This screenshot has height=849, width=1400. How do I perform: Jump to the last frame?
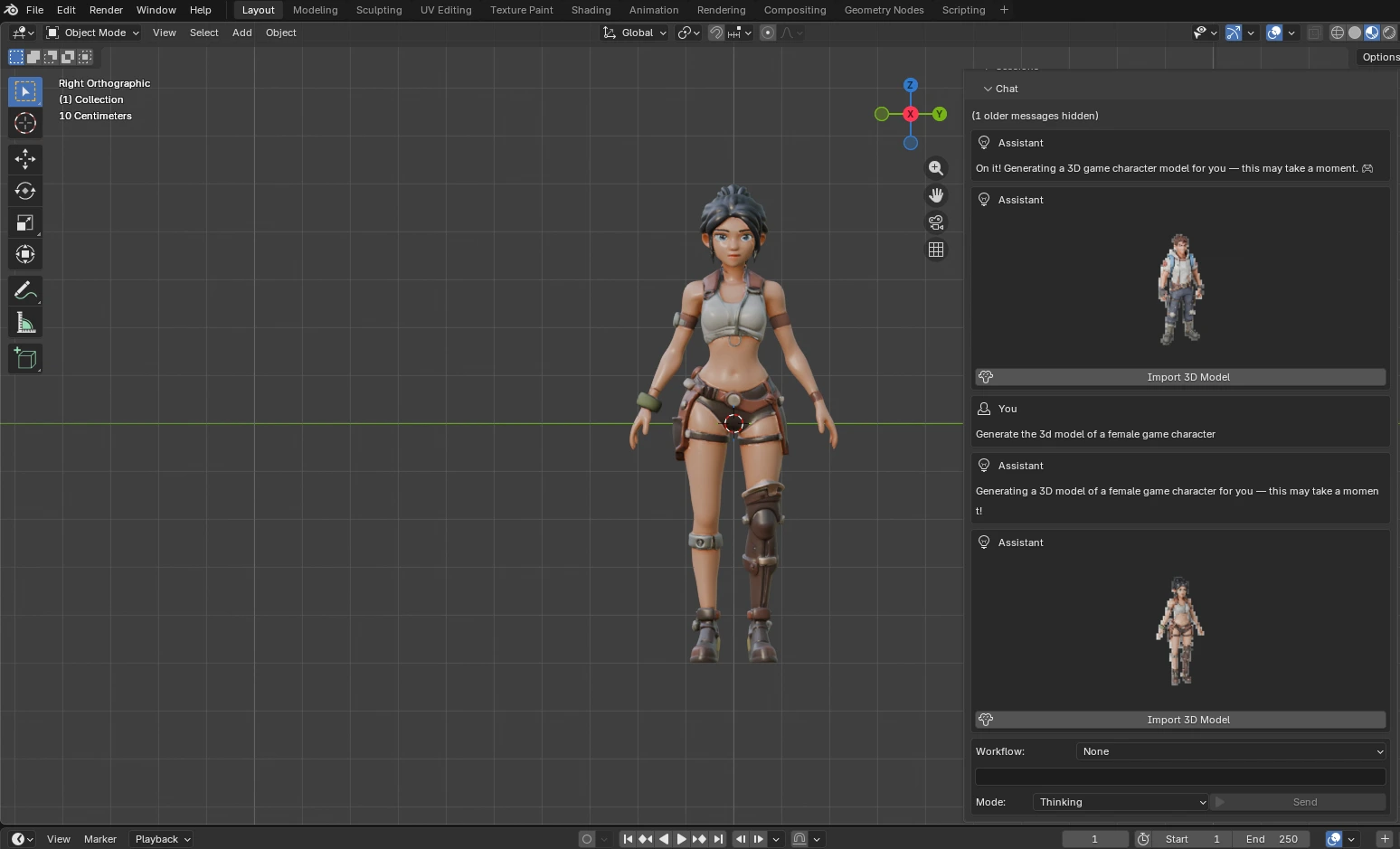[718, 839]
